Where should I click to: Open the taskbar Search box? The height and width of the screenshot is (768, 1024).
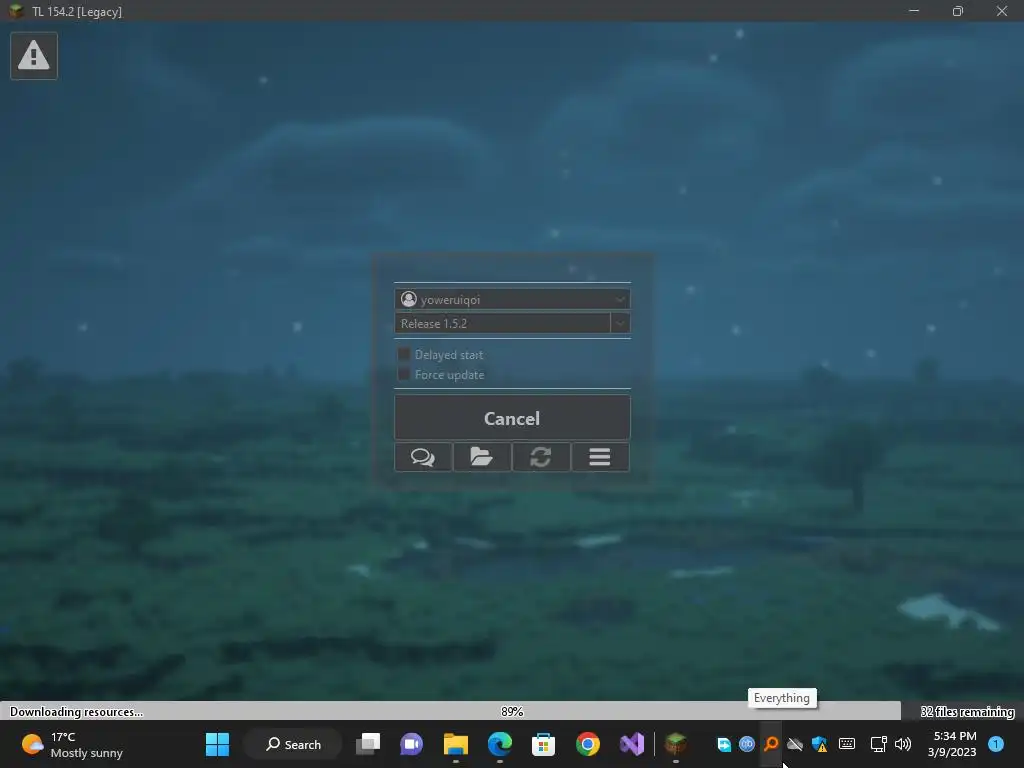(x=293, y=744)
